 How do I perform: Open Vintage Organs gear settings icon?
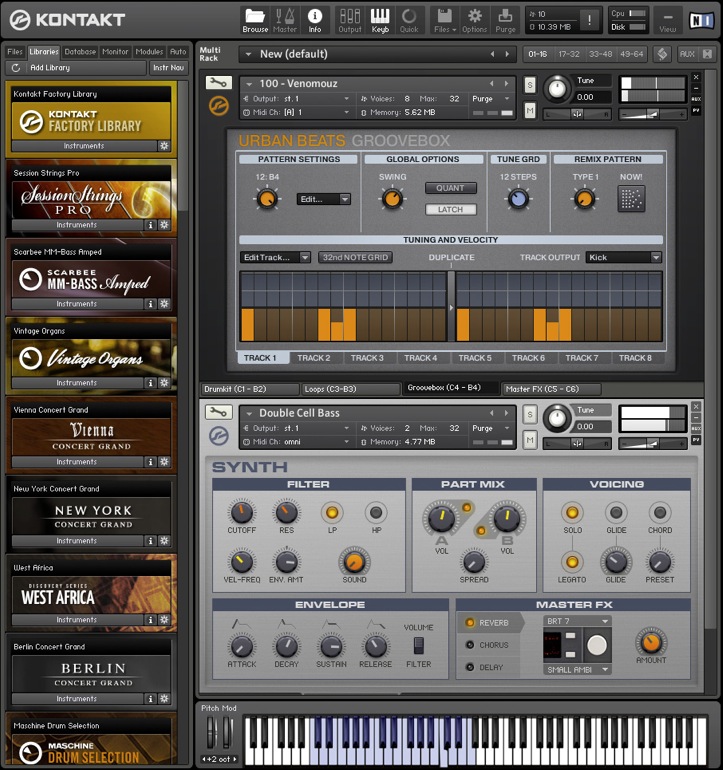click(164, 383)
